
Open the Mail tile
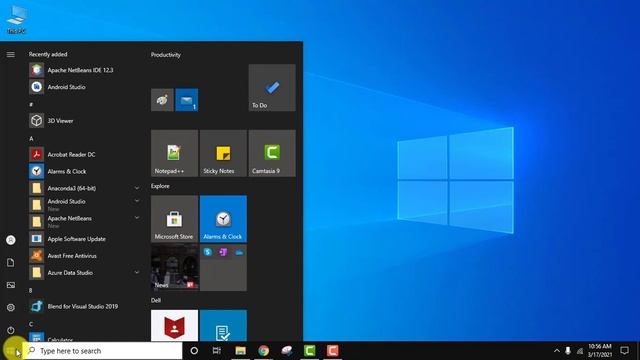point(187,100)
